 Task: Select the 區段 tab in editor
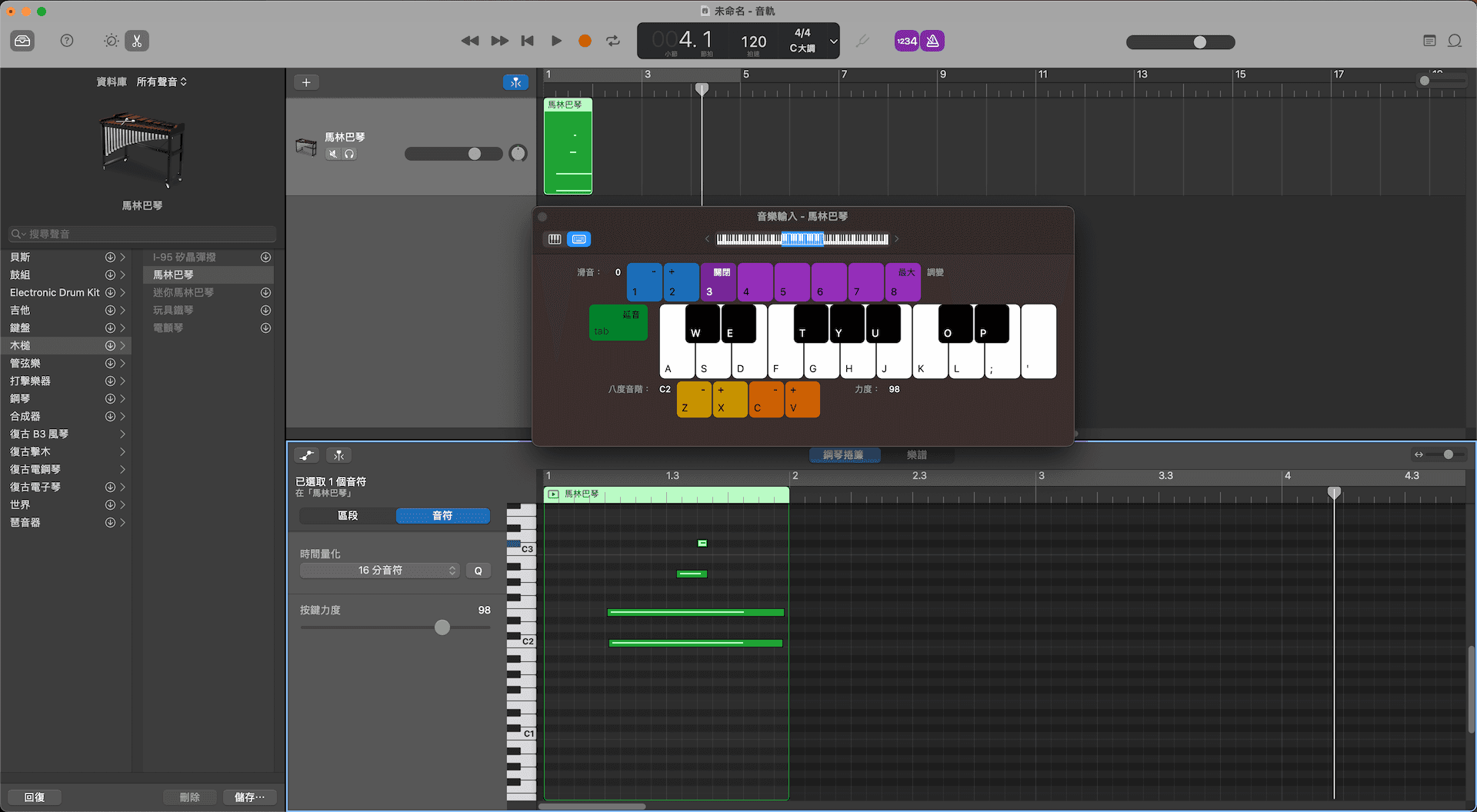[348, 516]
